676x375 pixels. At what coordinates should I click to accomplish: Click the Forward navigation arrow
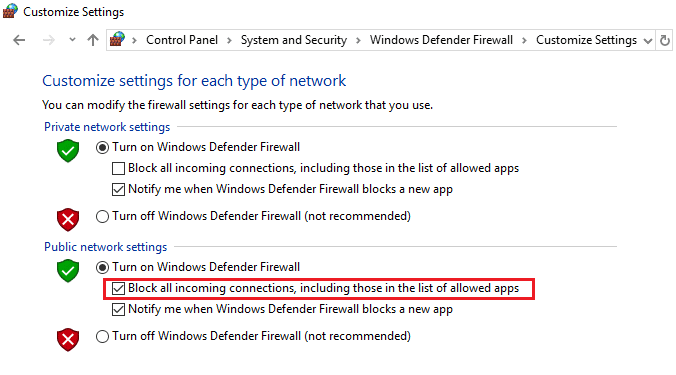point(49,41)
